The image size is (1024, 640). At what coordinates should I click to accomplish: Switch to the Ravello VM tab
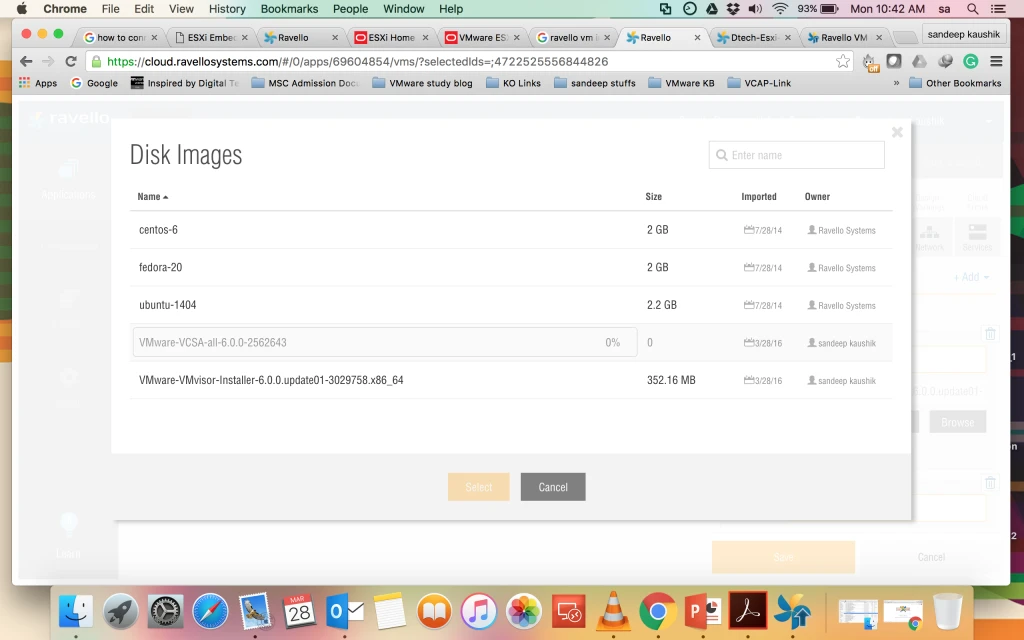coord(844,37)
